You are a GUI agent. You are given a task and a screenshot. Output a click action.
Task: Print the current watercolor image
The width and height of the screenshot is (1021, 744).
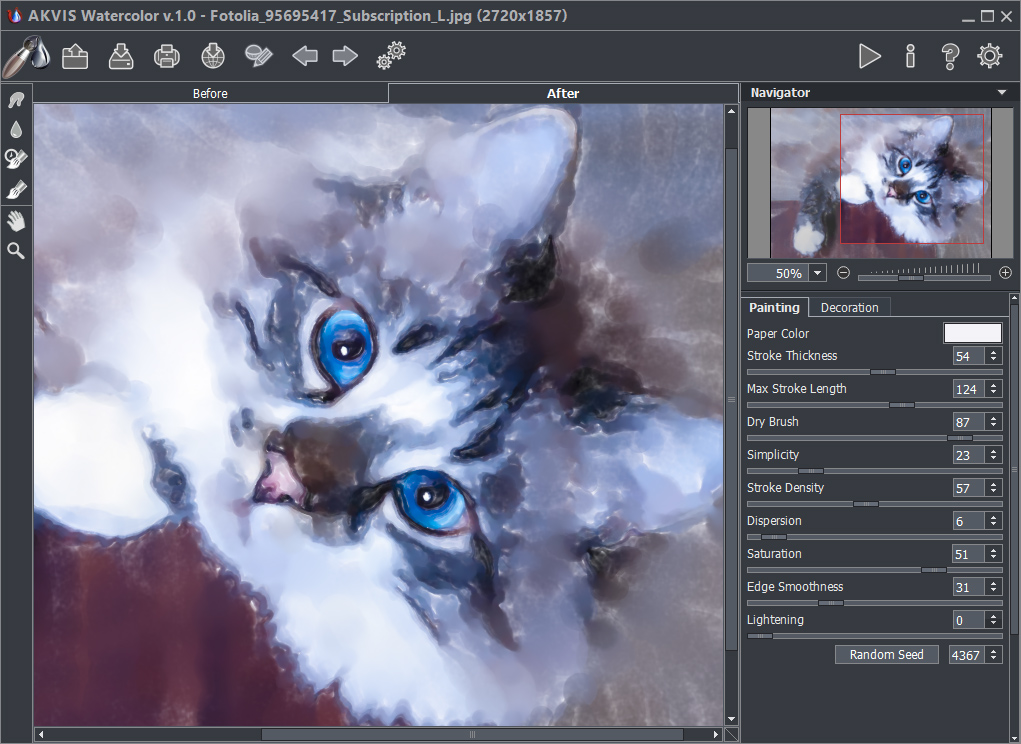(167, 56)
